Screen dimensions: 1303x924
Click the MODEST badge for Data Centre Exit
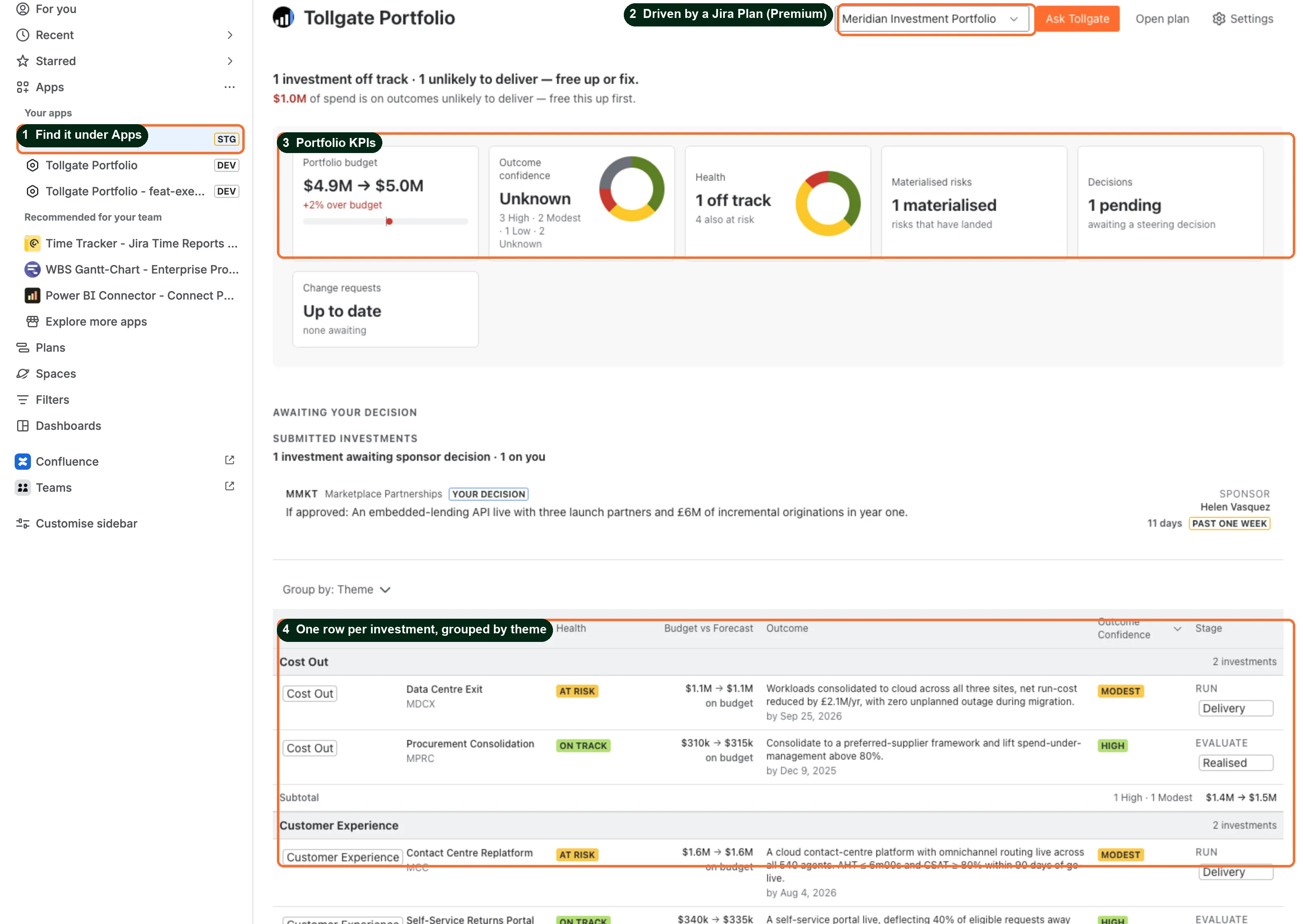coord(1120,691)
